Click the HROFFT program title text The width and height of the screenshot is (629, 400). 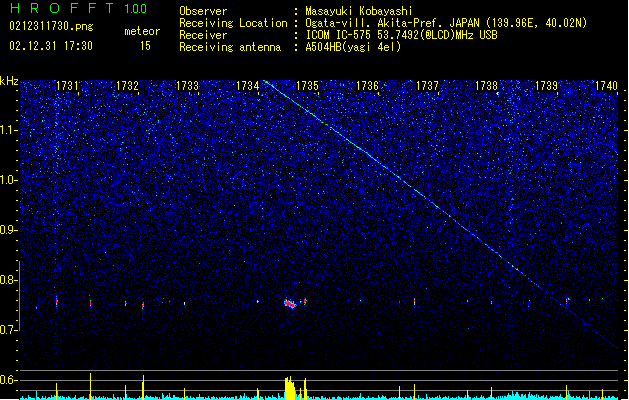coord(62,8)
